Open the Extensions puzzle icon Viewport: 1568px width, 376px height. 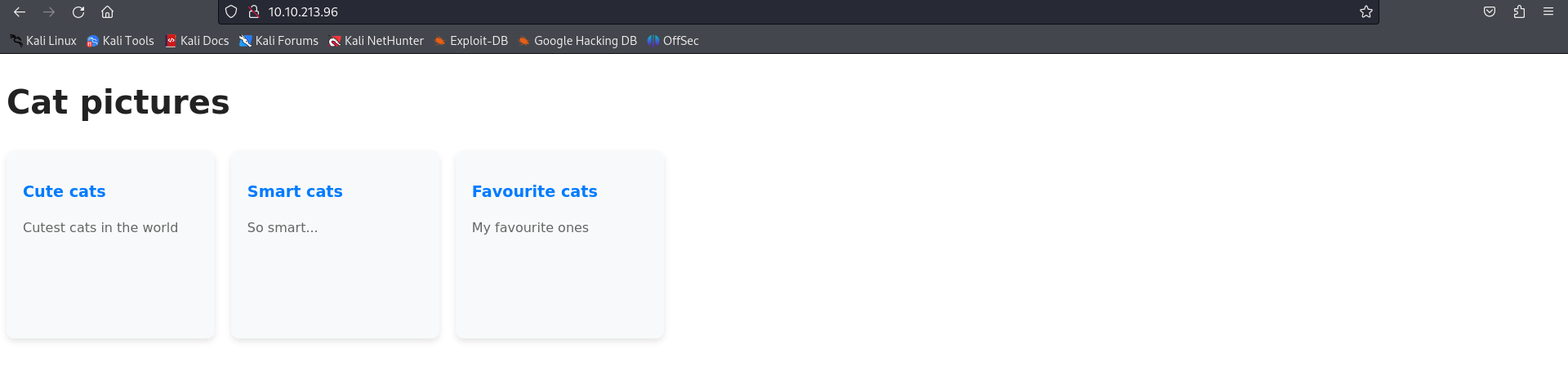click(x=1519, y=12)
